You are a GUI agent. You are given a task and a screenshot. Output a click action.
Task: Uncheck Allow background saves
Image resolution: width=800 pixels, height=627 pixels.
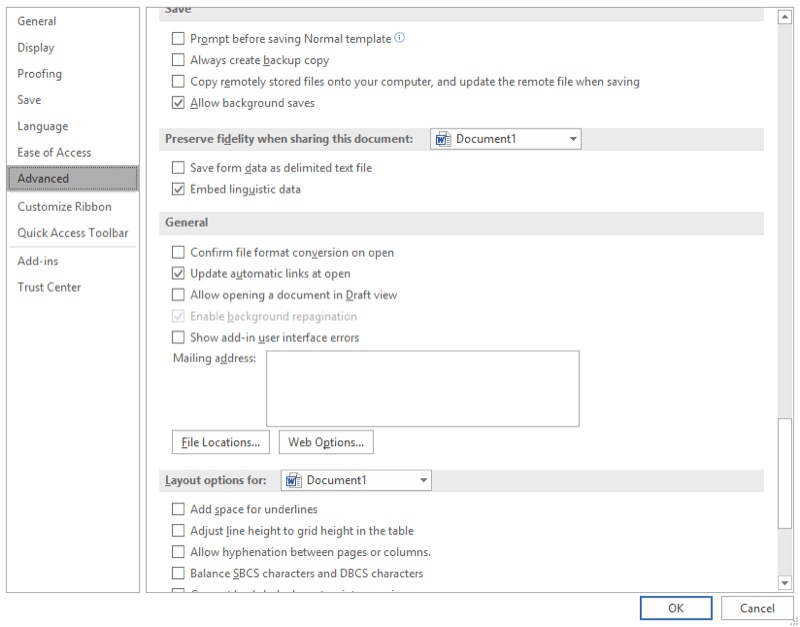(178, 103)
